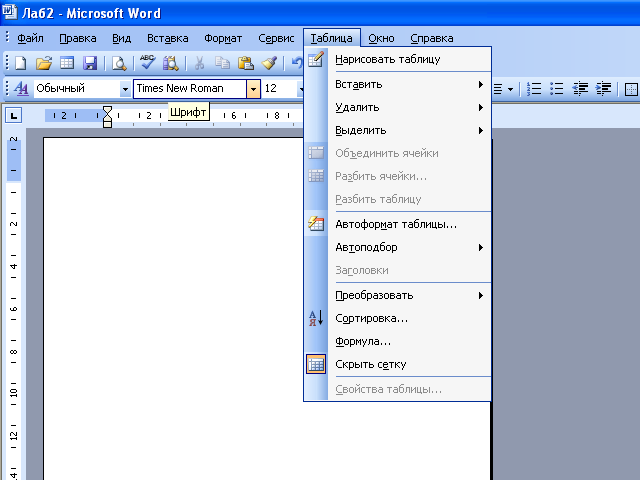Expand the Выделить submenu

pos(397,130)
